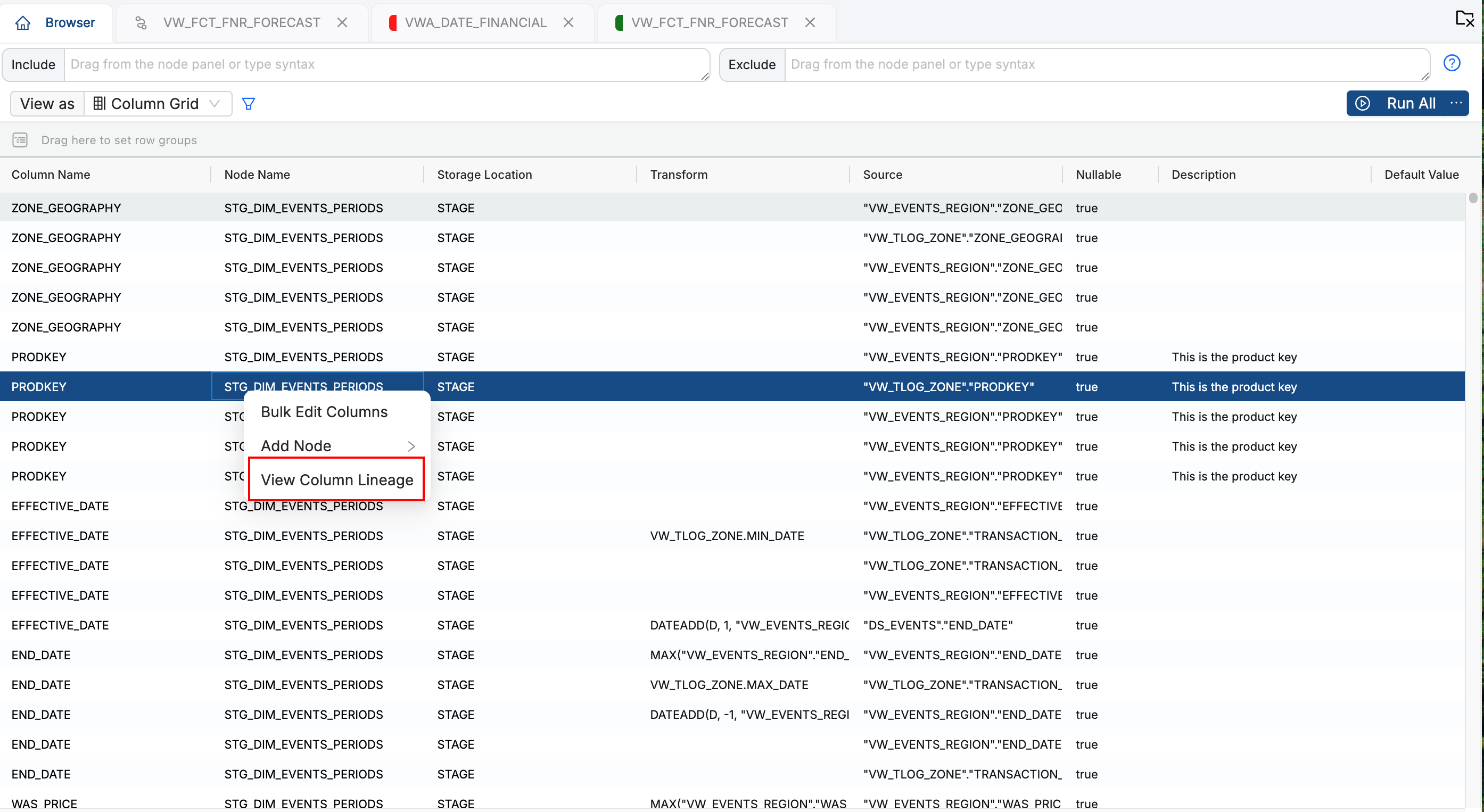Screen dimensions: 1484x812
Task: Close the VWA_DATE_FINANCIAL tab
Action: pos(568,22)
